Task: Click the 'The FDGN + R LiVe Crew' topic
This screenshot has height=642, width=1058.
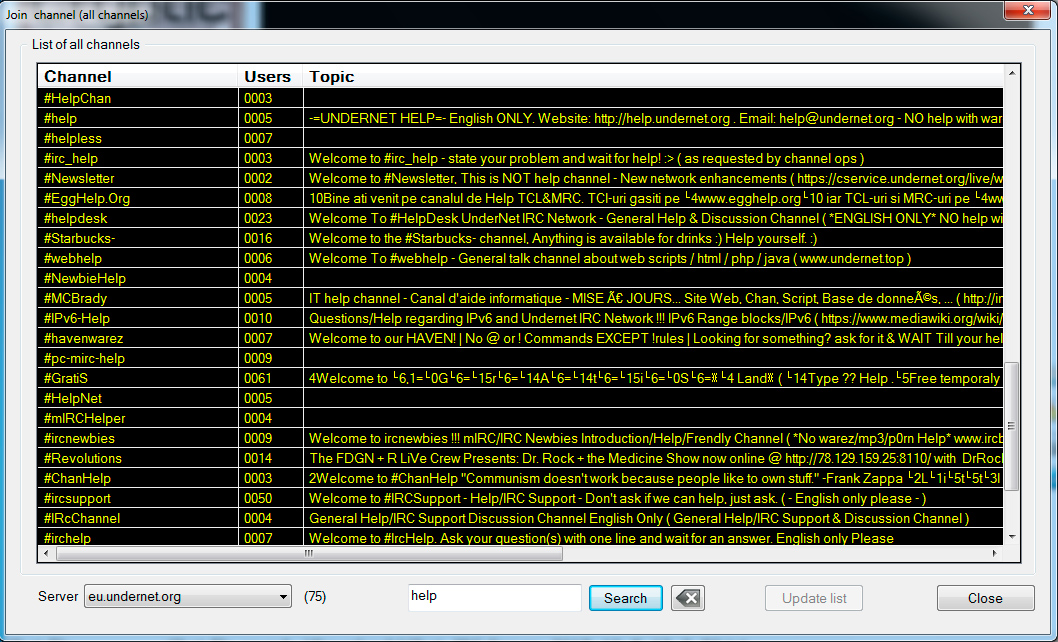Action: click(656, 458)
